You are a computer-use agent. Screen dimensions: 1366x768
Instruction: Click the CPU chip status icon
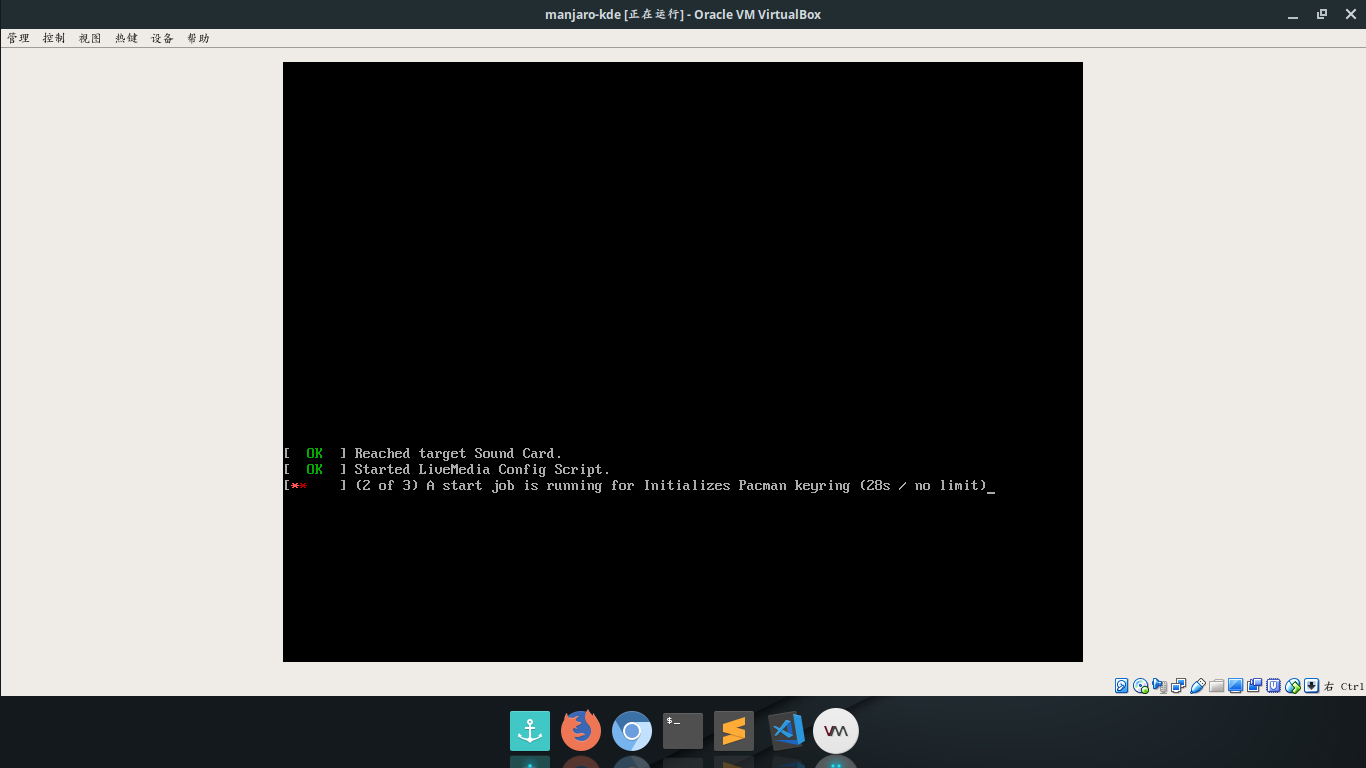click(x=1273, y=686)
